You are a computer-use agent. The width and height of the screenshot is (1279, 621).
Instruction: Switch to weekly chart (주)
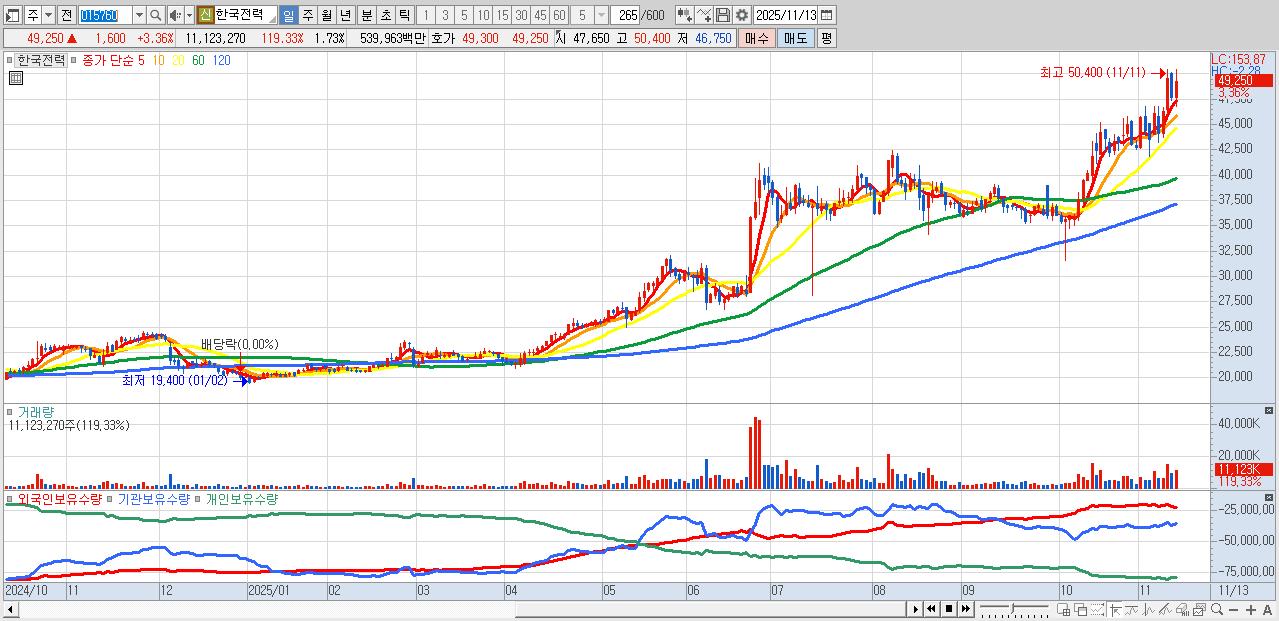coord(307,15)
